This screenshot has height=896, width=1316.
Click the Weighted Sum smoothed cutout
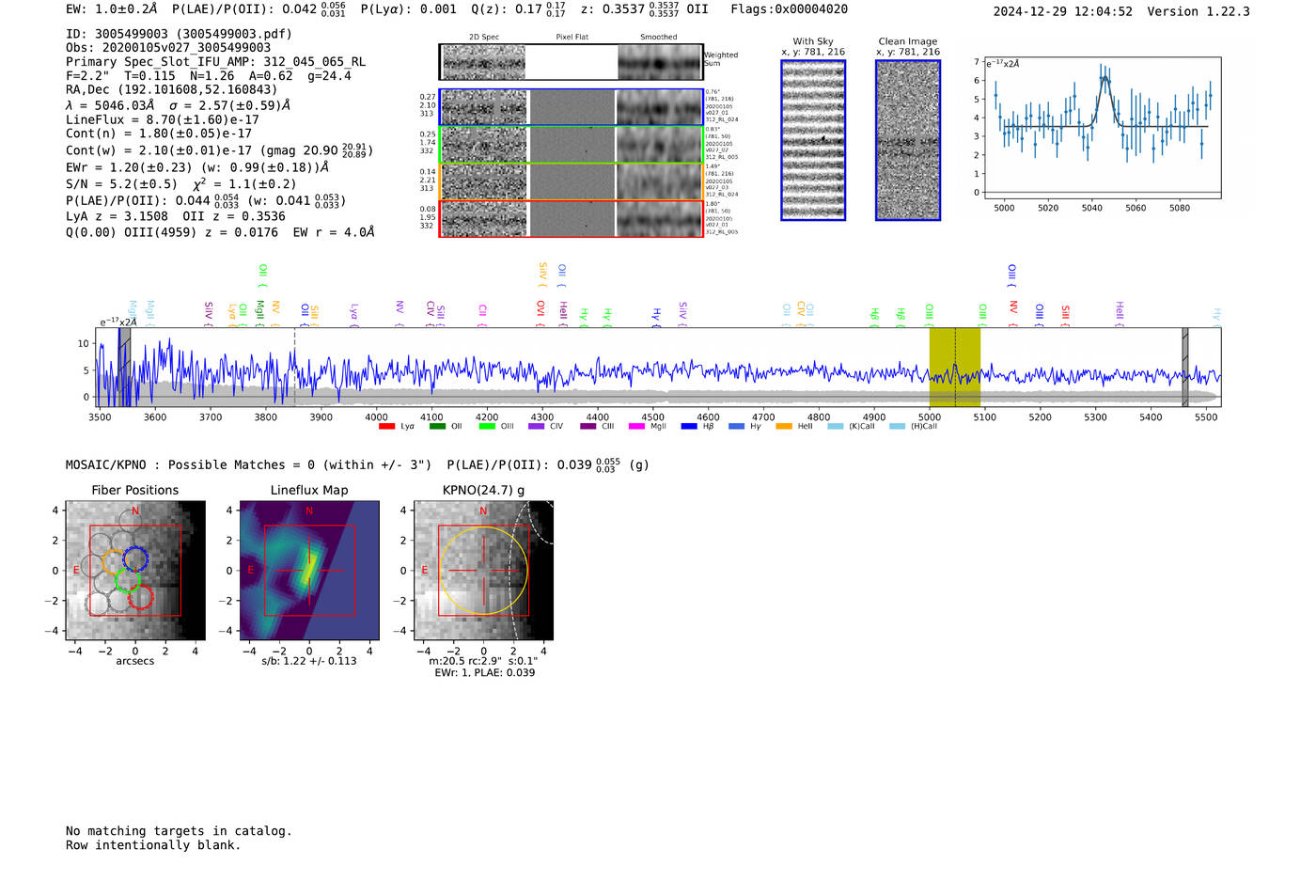660,63
